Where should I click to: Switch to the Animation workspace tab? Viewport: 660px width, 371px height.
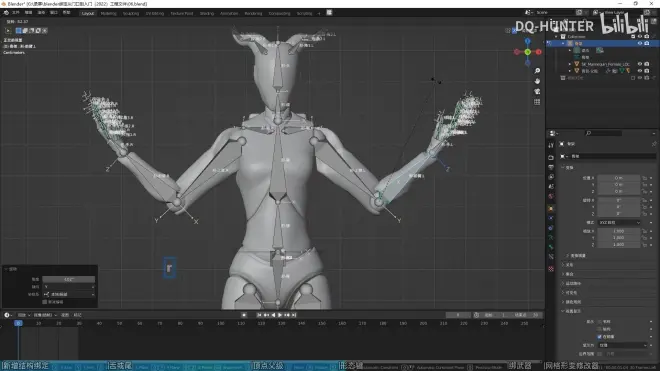pyautogui.click(x=229, y=13)
